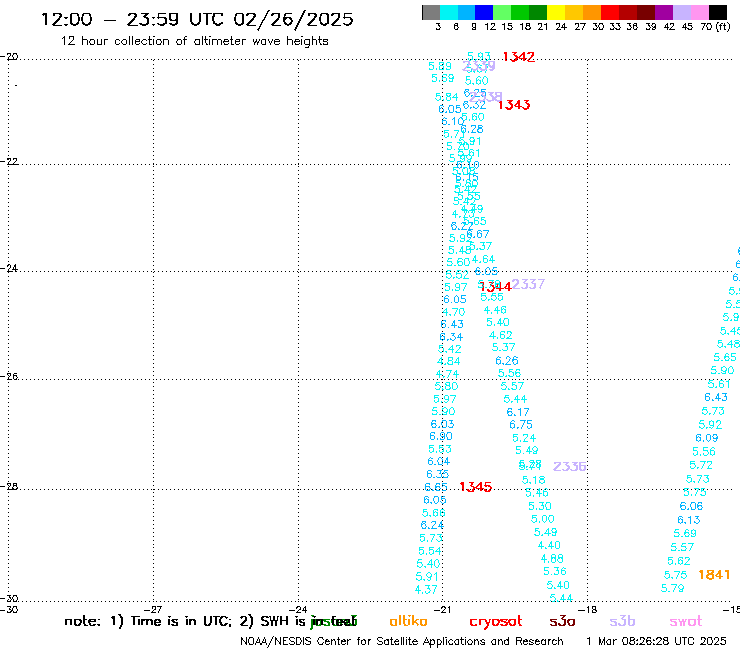Click the light green 15 ft legend swatch
The width and height of the screenshot is (740, 650).
(502, 12)
